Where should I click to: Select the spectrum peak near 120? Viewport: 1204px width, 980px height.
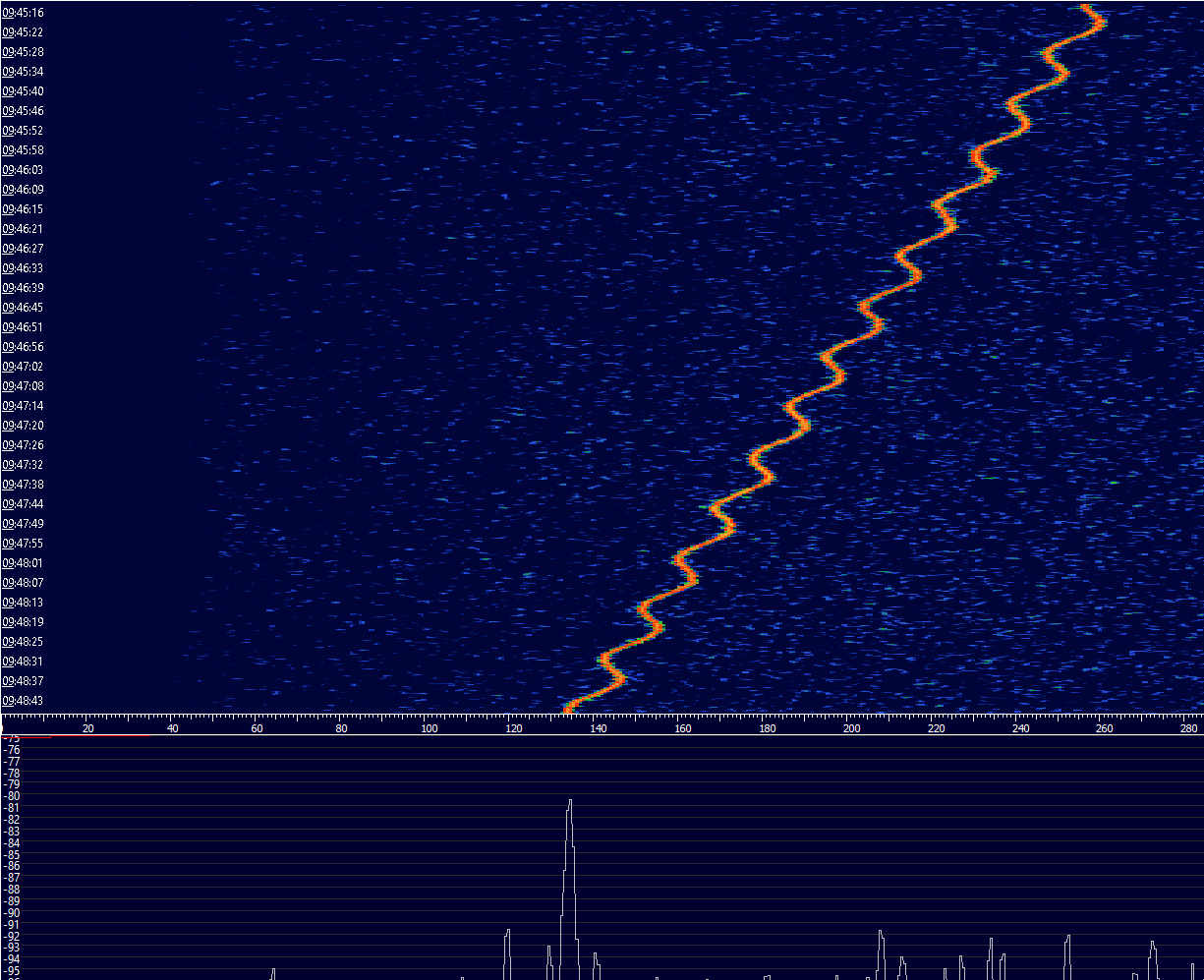coord(507,932)
